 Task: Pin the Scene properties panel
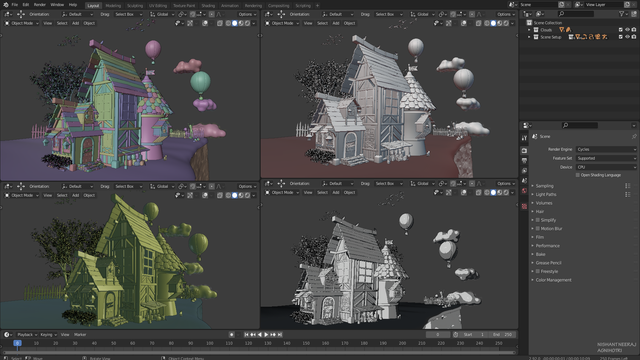tap(634, 136)
